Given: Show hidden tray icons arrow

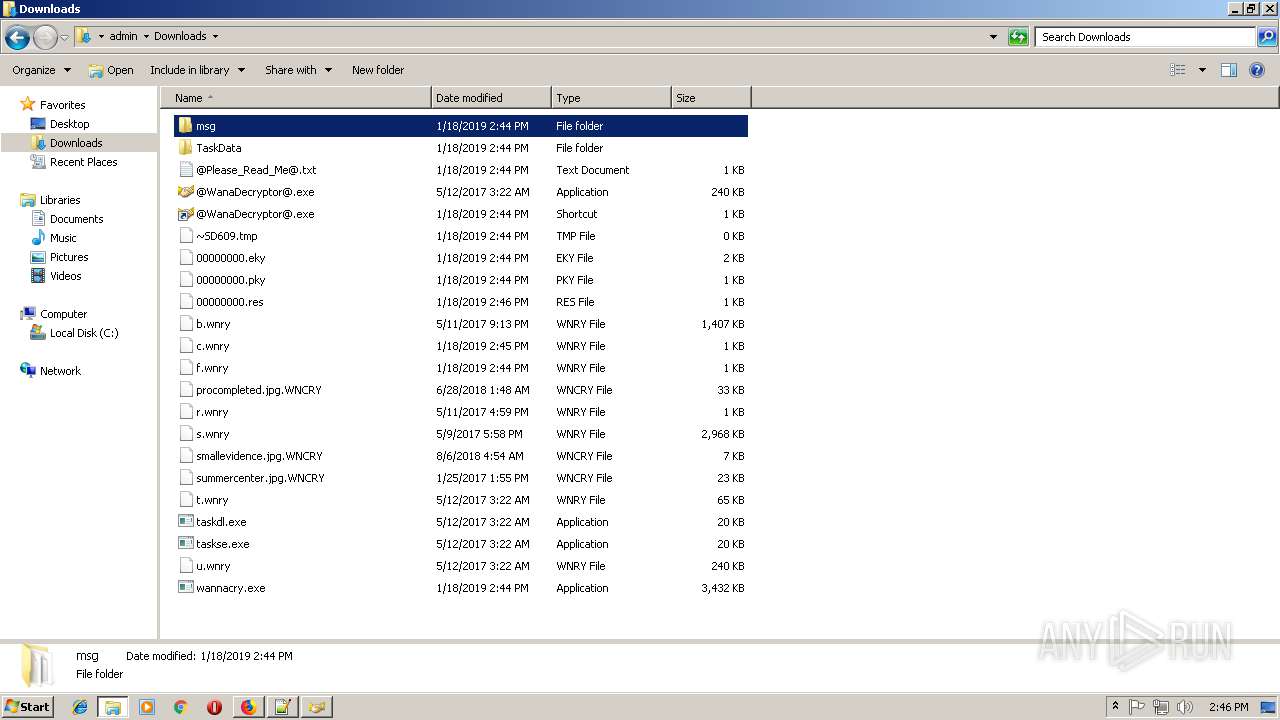Looking at the screenshot, I should (1116, 707).
